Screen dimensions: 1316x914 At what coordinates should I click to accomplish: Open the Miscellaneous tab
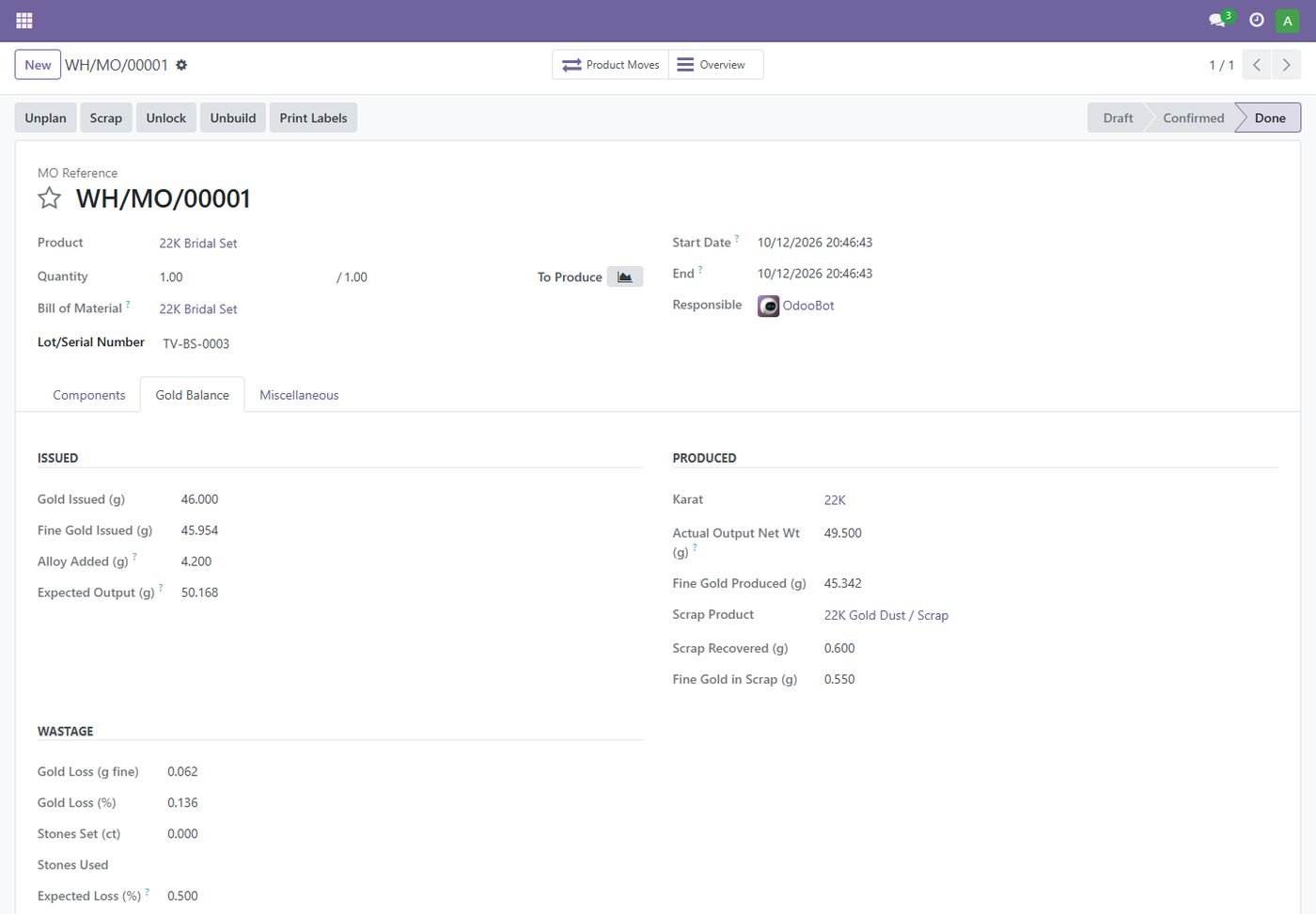coord(299,395)
